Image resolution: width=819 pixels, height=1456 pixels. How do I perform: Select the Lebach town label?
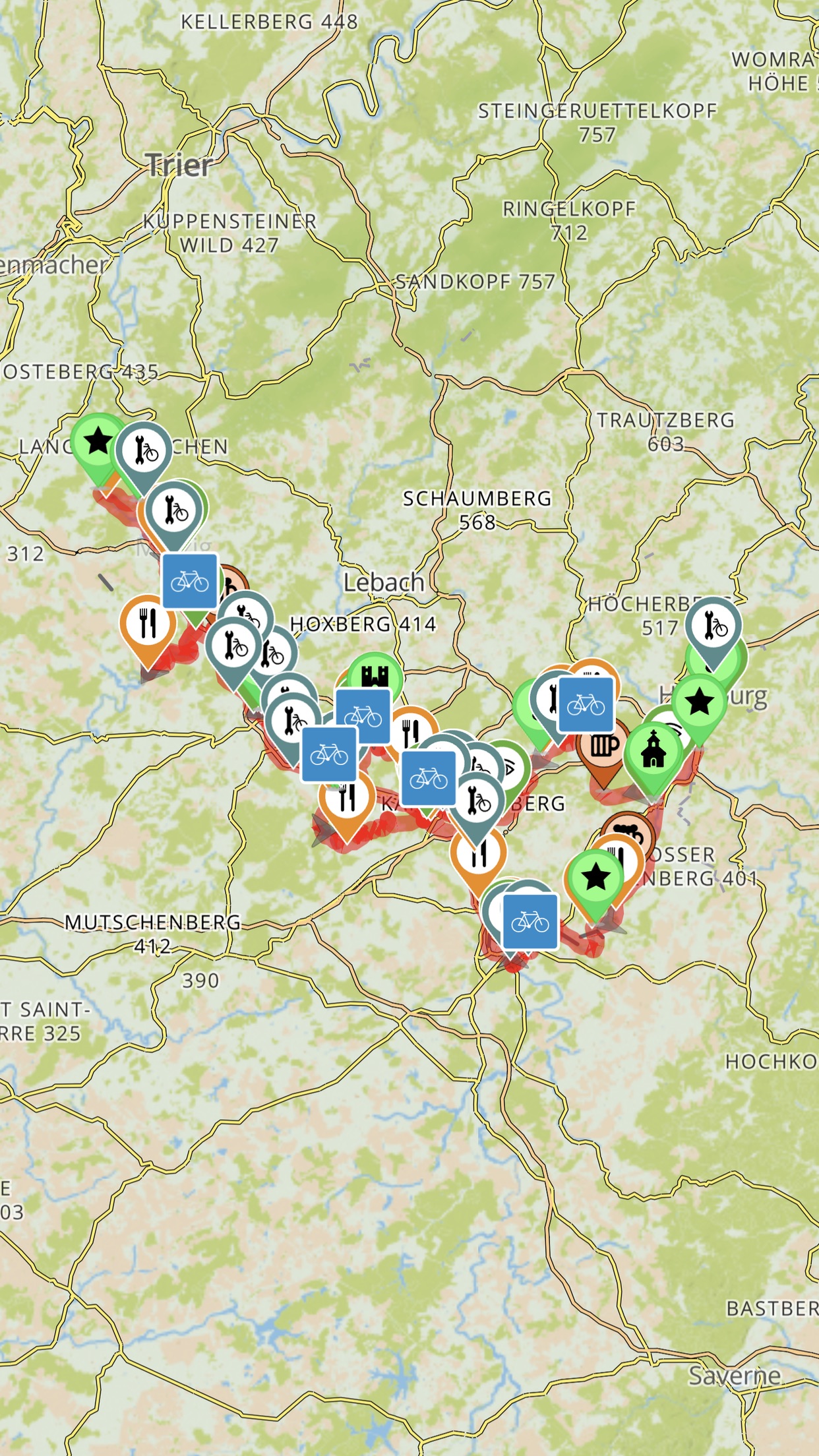point(384,583)
